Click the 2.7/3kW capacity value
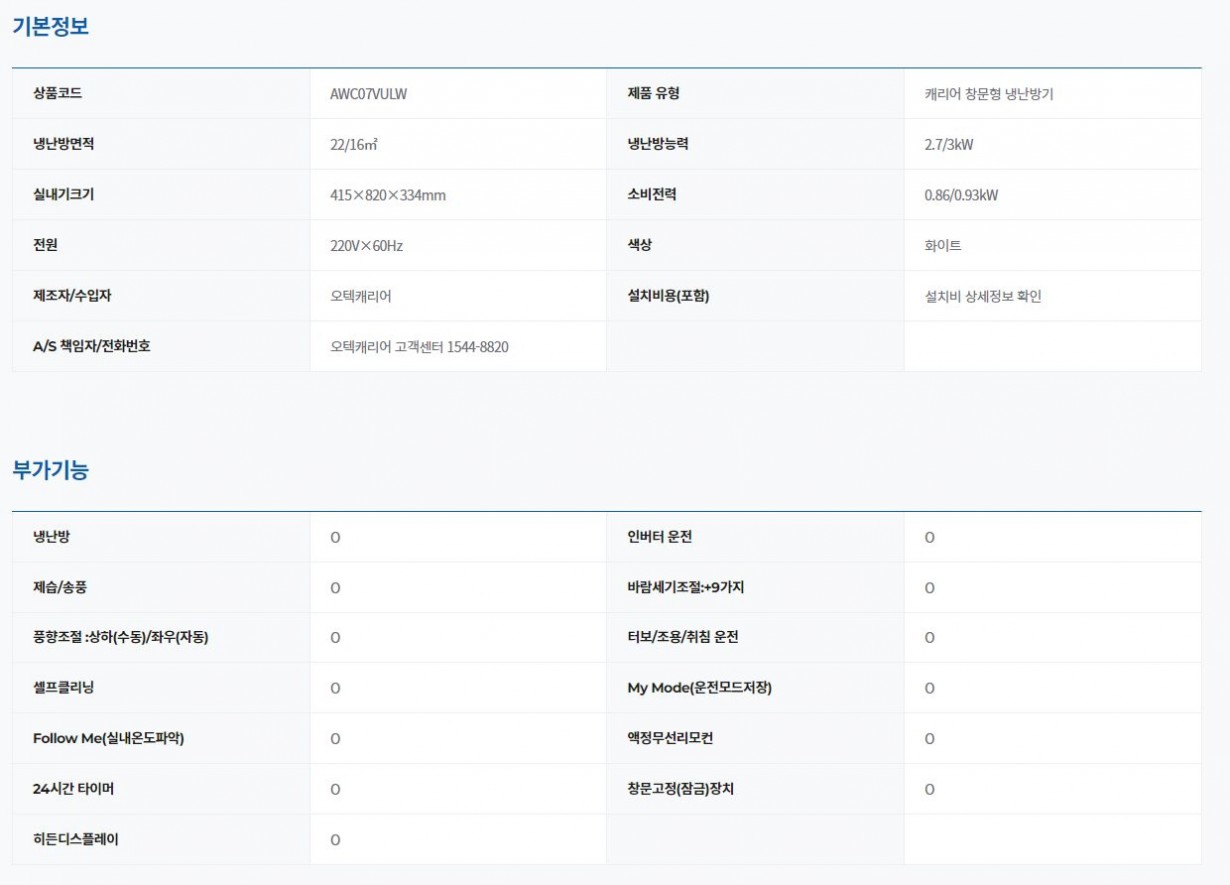1230x885 pixels. [948, 145]
